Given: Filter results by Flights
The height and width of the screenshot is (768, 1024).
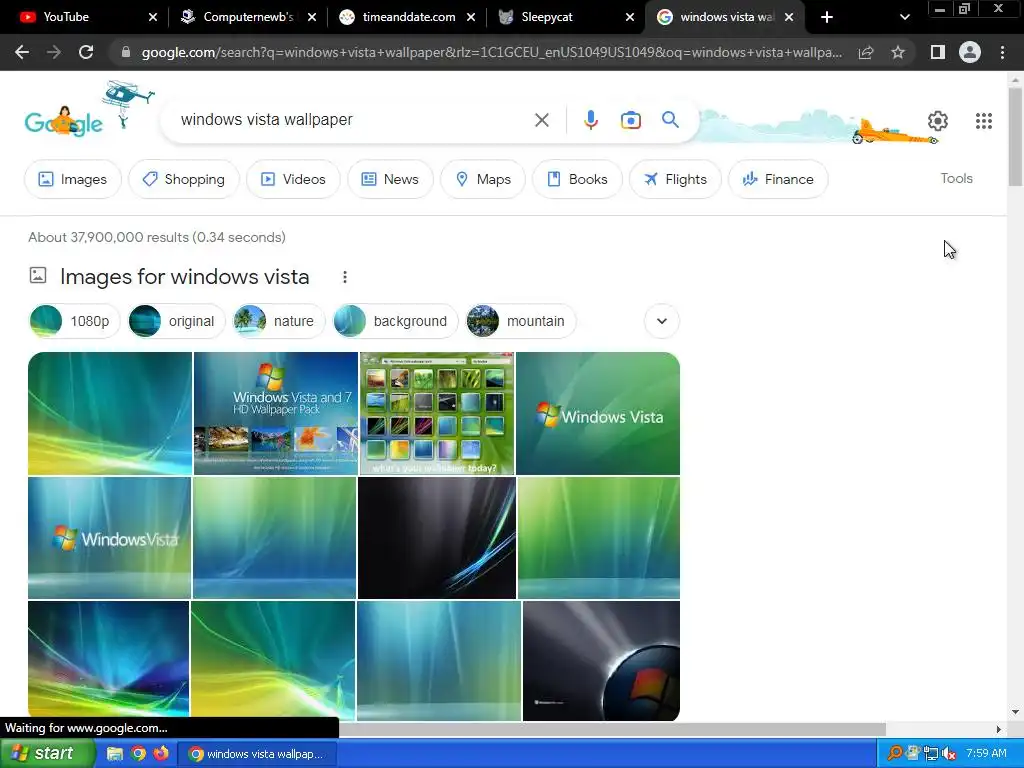Looking at the screenshot, I should click(675, 179).
